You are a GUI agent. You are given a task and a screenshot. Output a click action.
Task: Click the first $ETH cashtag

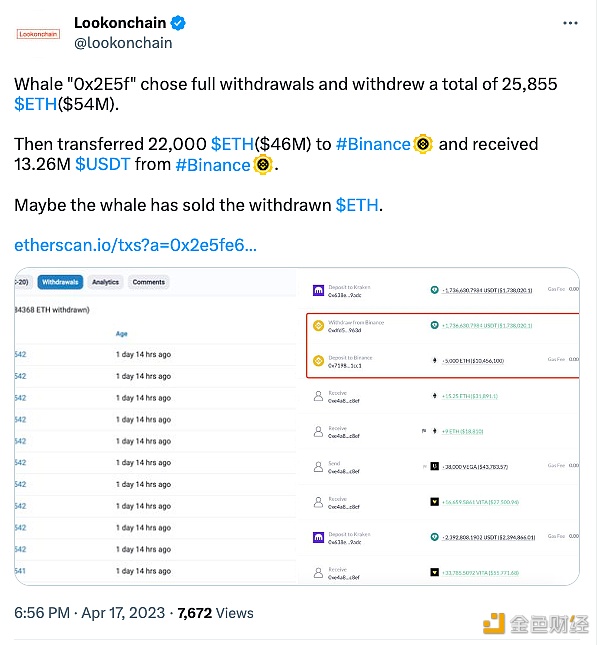(35, 104)
